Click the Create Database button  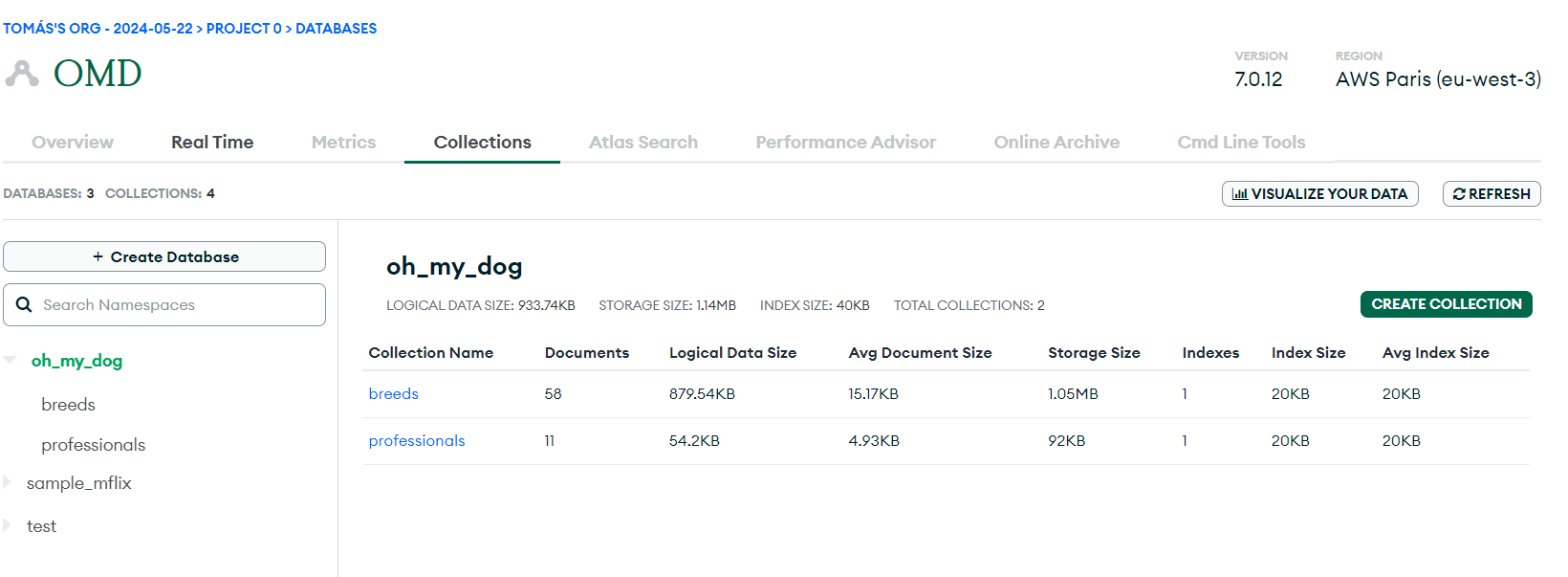(164, 256)
